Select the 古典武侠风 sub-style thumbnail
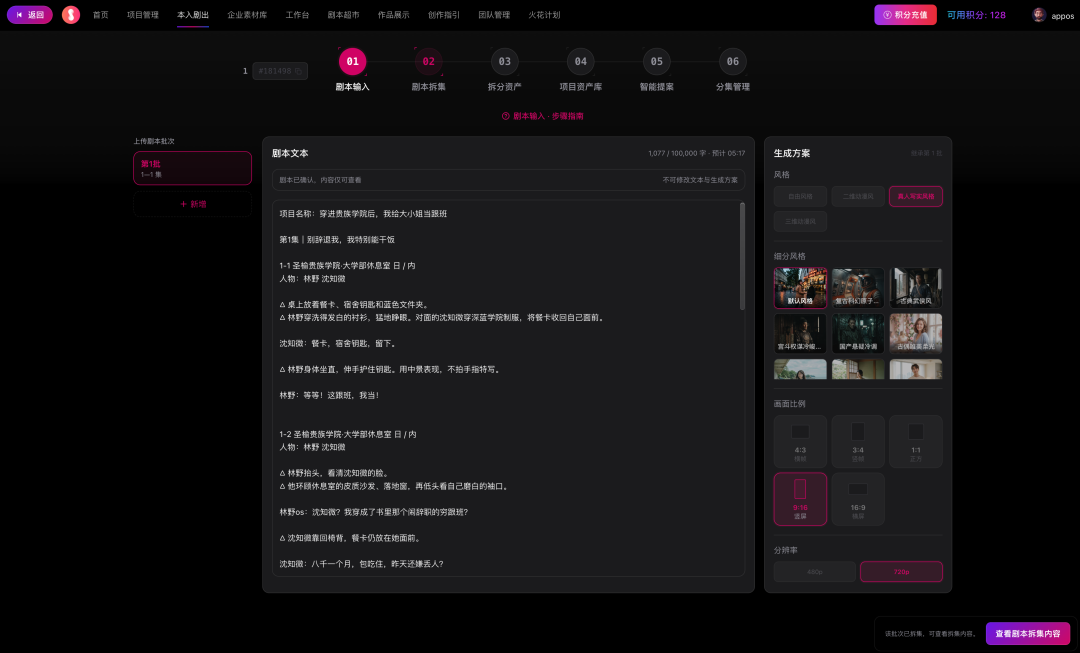The width and height of the screenshot is (1080, 653). coord(915,287)
